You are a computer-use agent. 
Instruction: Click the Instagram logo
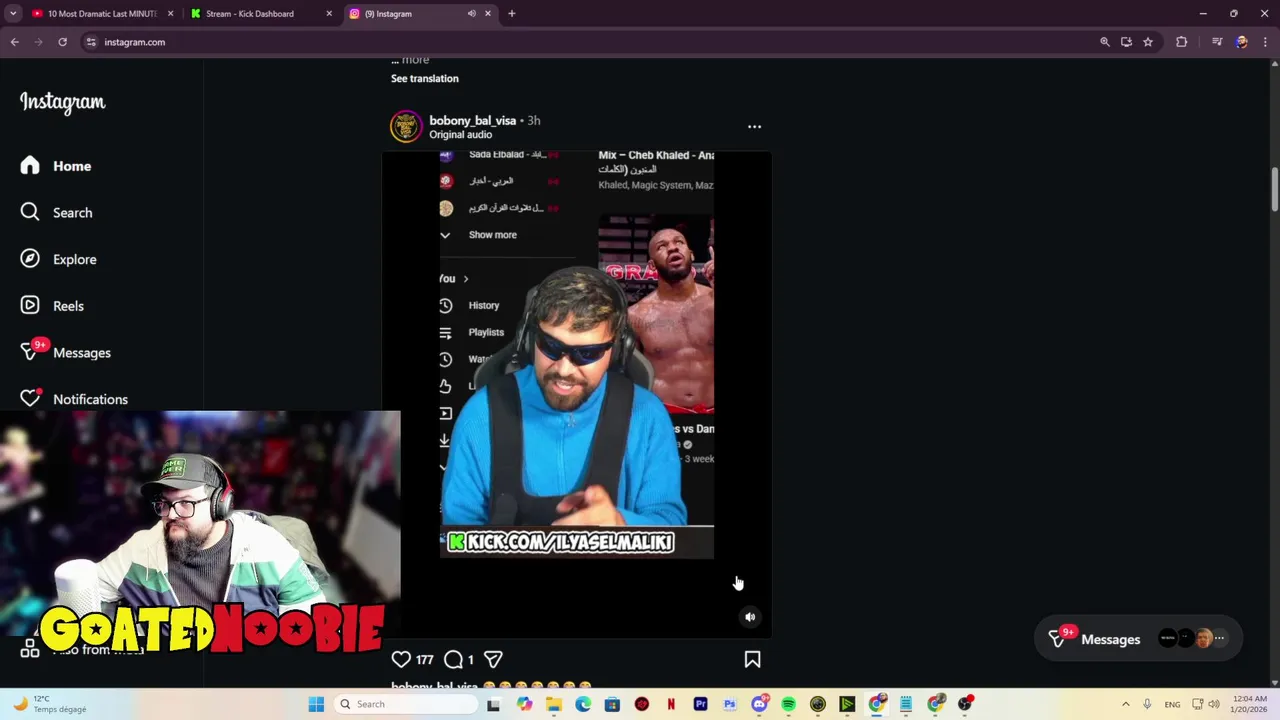pyautogui.click(x=62, y=102)
